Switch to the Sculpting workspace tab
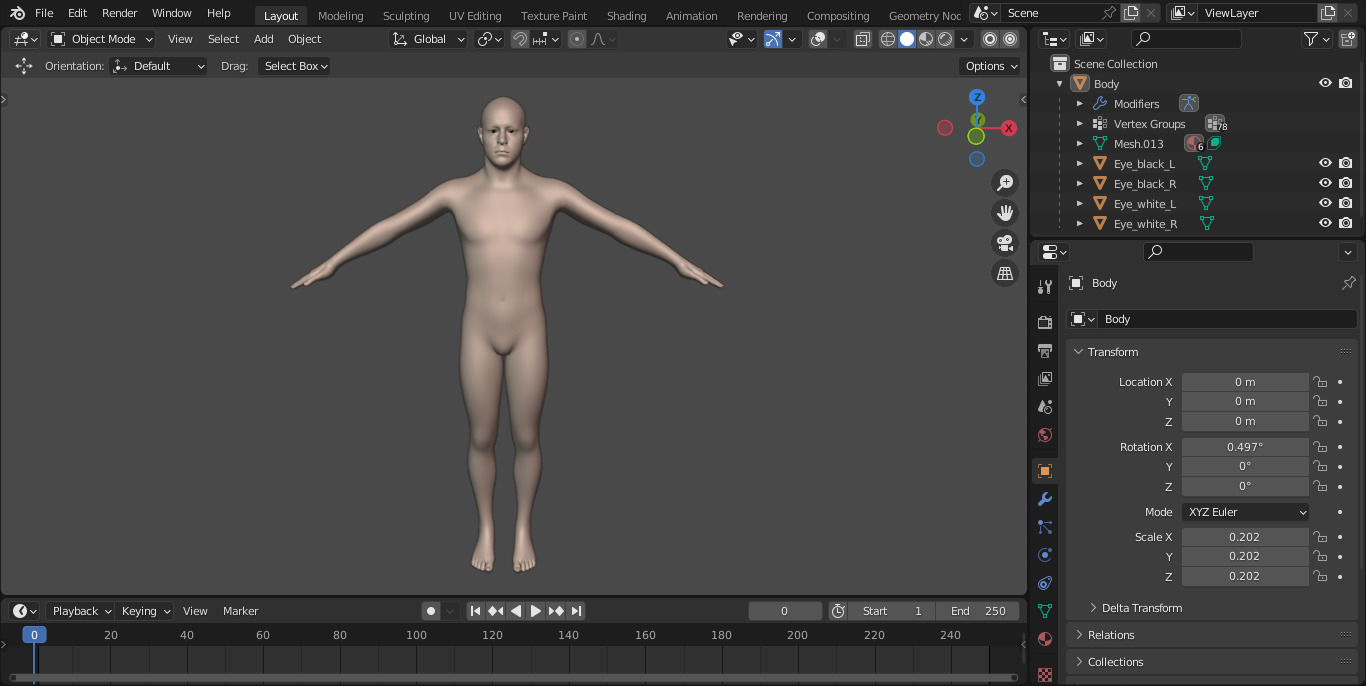1366x686 pixels. (406, 15)
